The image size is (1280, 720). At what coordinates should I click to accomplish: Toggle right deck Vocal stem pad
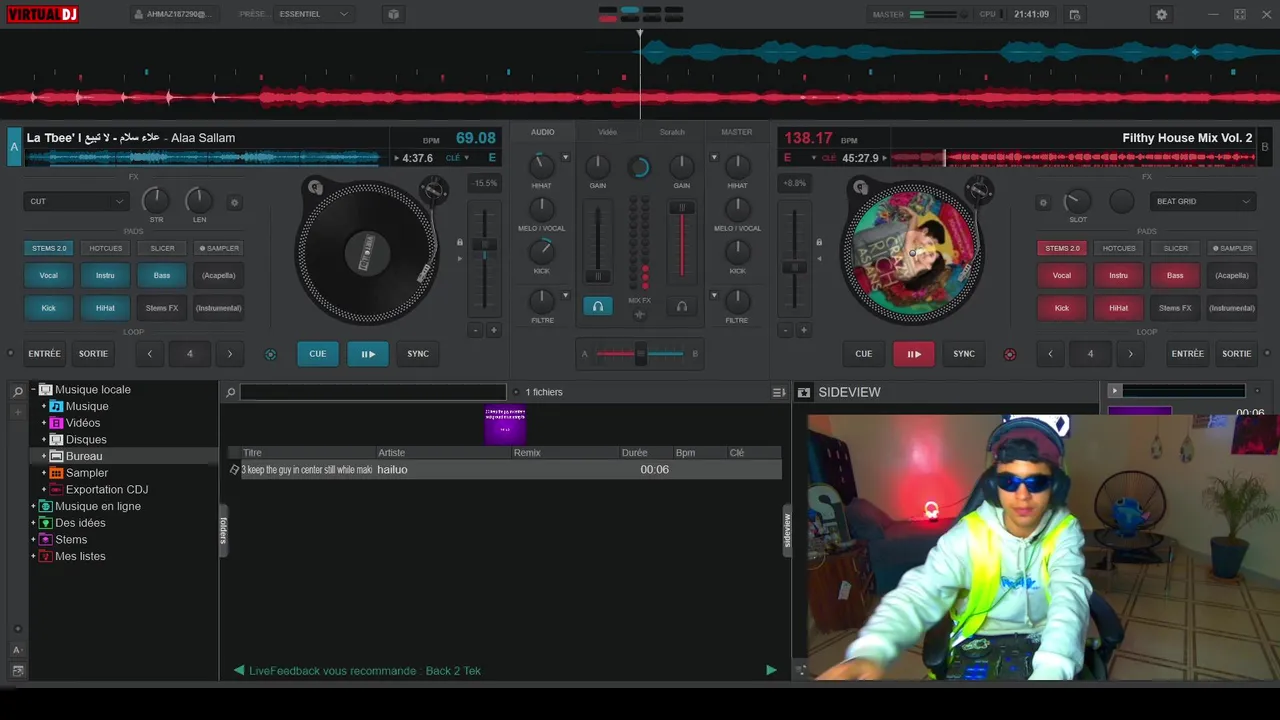tap(1062, 275)
